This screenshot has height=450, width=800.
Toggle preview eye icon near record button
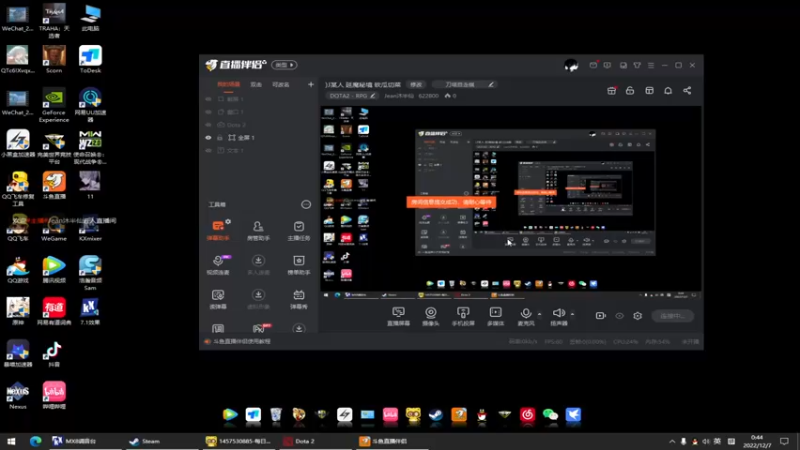pos(619,316)
